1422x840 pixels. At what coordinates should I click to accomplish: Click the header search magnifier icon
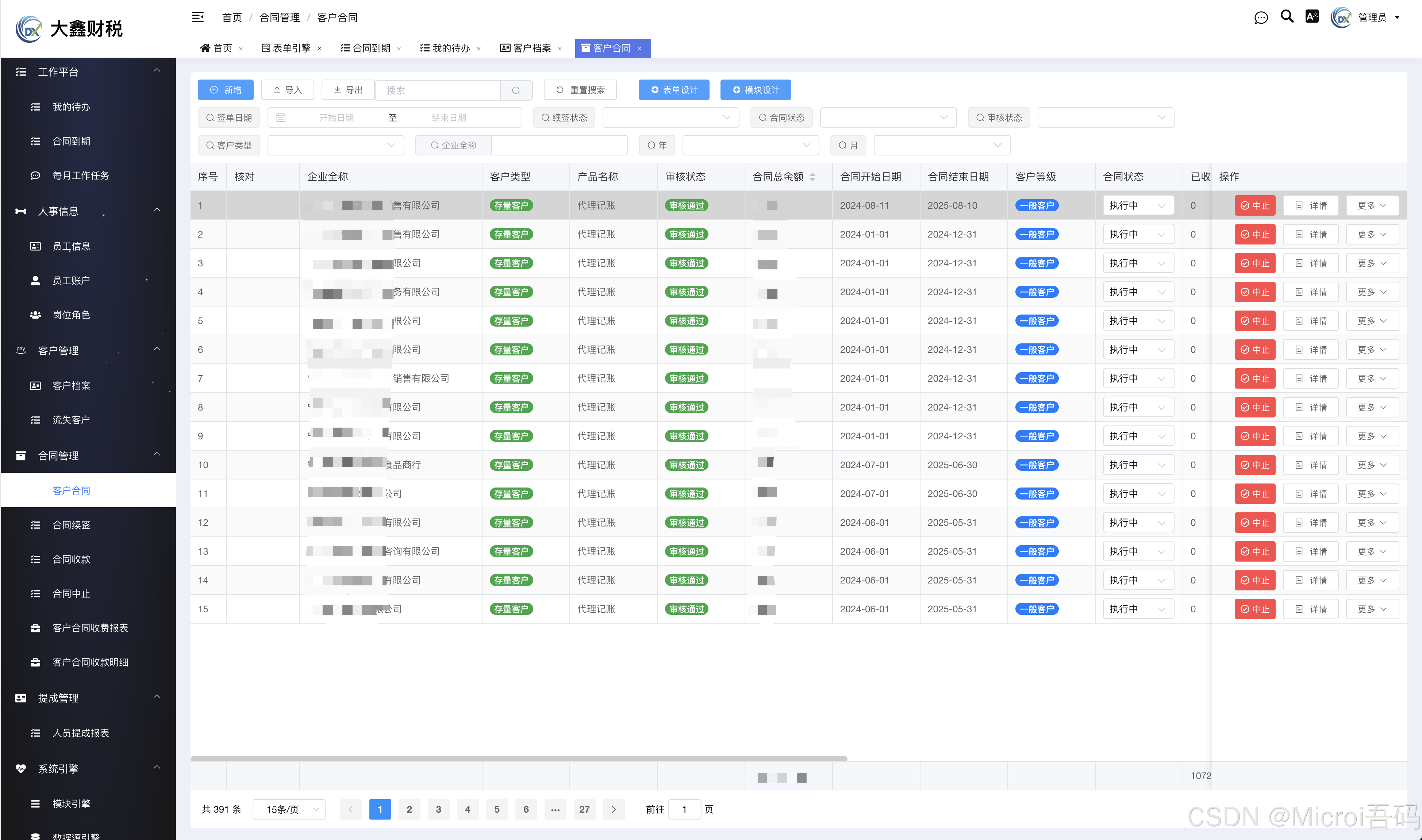(x=1287, y=16)
